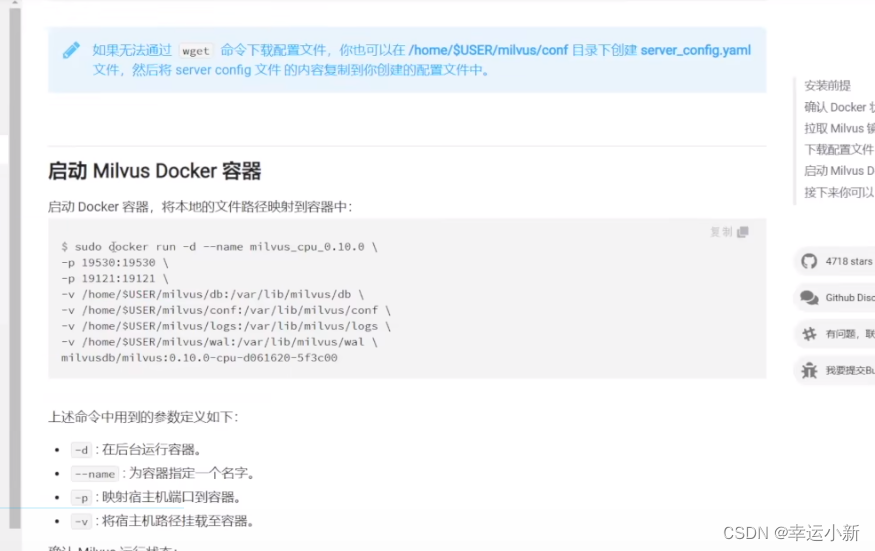
Task: Open the /home/$USER/milvus/conf link
Action: point(488,50)
